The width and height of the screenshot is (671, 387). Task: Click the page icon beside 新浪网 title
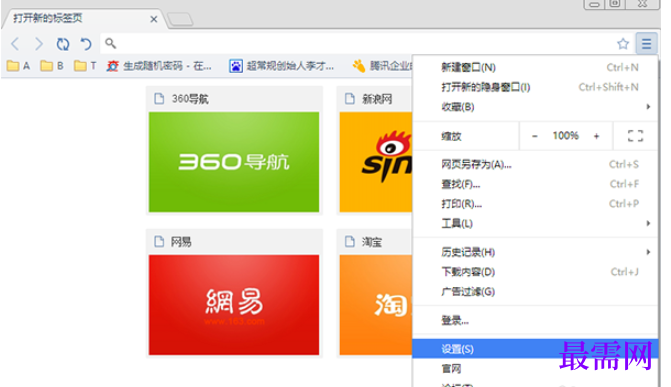(x=350, y=98)
